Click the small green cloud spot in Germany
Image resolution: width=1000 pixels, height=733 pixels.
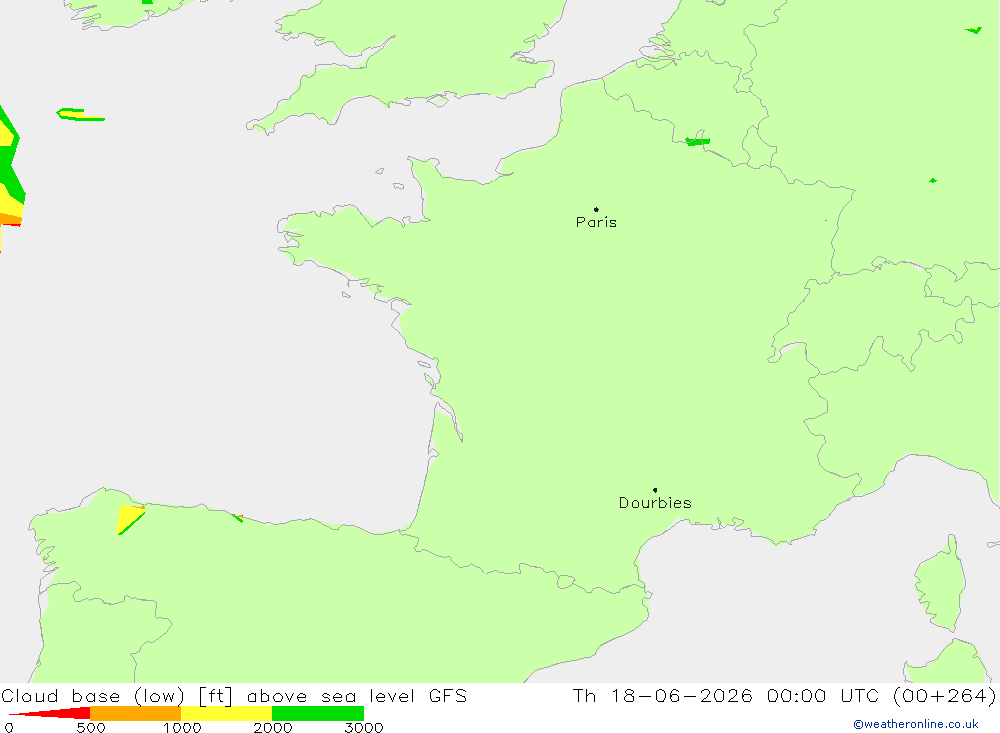click(x=933, y=181)
